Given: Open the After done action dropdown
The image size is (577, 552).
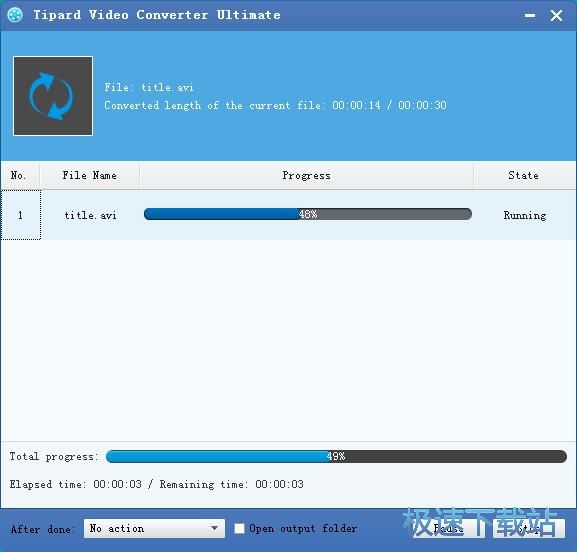Looking at the screenshot, I should [x=154, y=528].
